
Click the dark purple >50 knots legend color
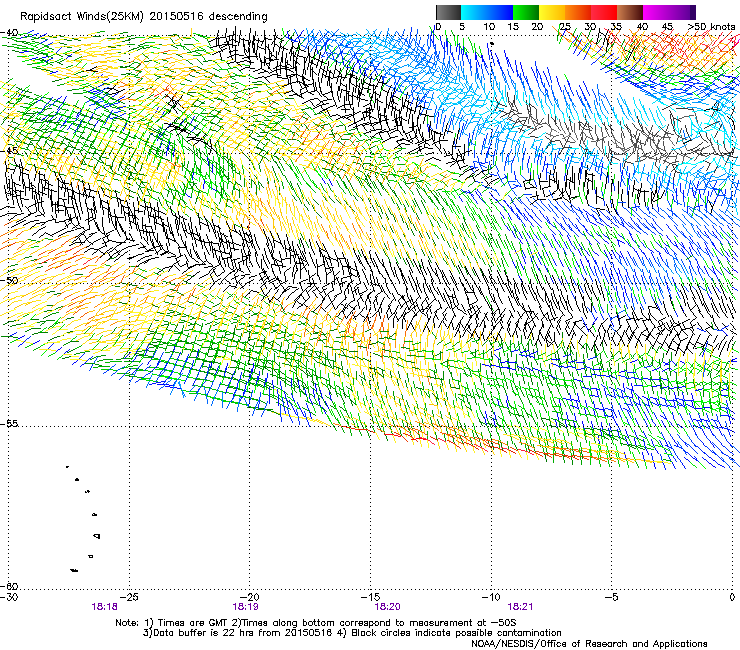(693, 12)
